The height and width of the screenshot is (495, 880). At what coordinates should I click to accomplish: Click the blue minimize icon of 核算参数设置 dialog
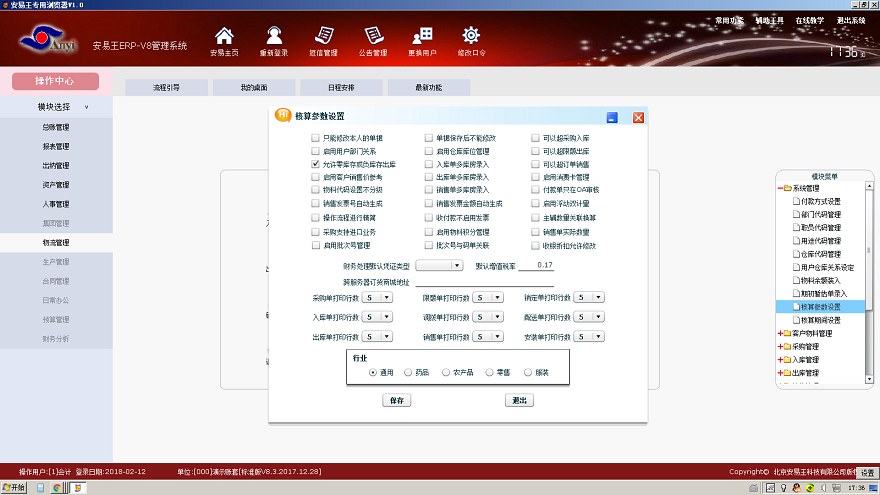612,117
